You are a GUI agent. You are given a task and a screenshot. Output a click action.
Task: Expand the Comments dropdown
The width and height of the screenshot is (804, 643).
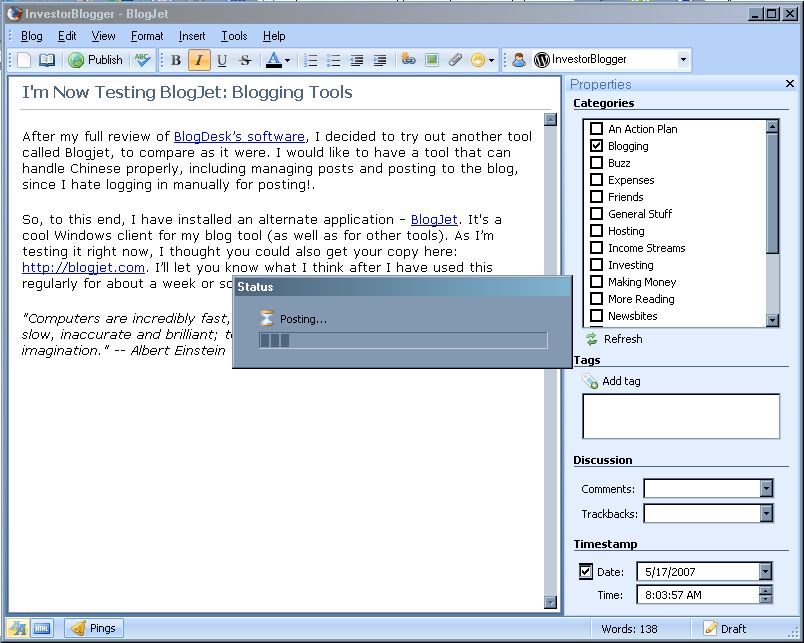(x=766, y=488)
